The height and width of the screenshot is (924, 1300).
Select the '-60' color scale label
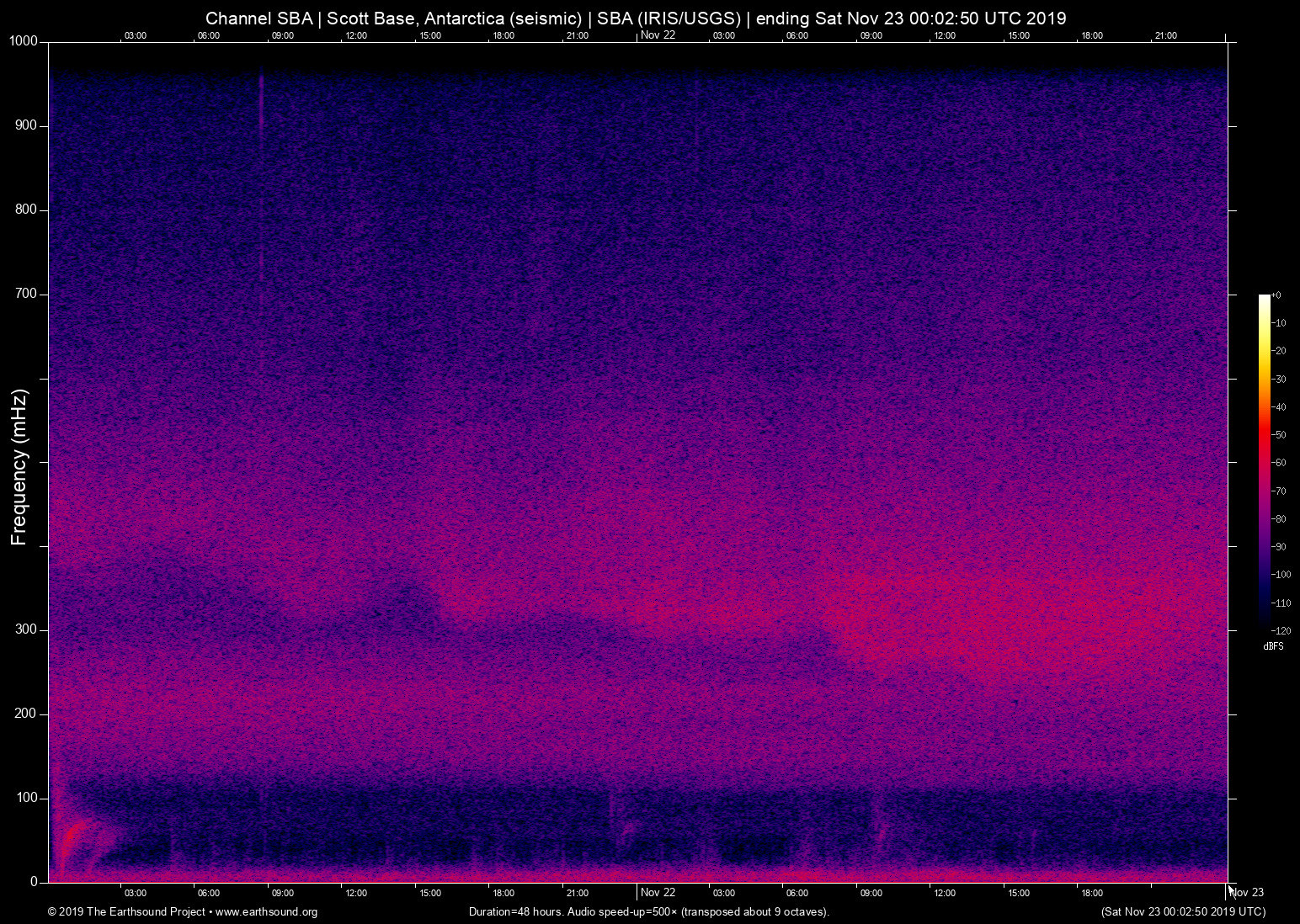1278,463
